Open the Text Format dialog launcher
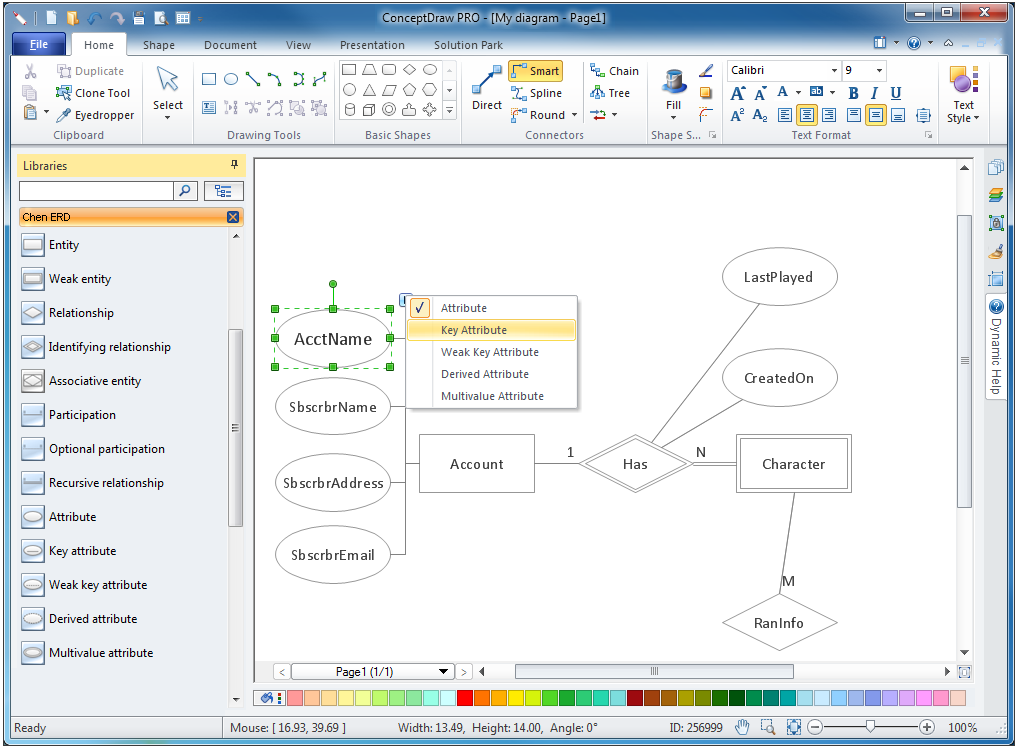This screenshot has height=751, width=1019. click(929, 135)
